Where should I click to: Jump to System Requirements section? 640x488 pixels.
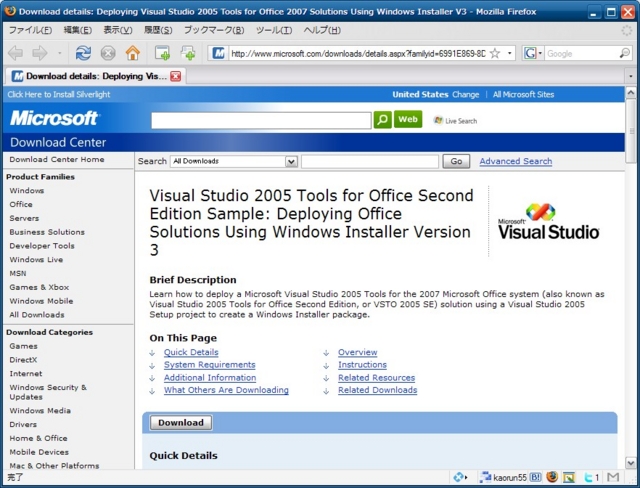coord(210,365)
